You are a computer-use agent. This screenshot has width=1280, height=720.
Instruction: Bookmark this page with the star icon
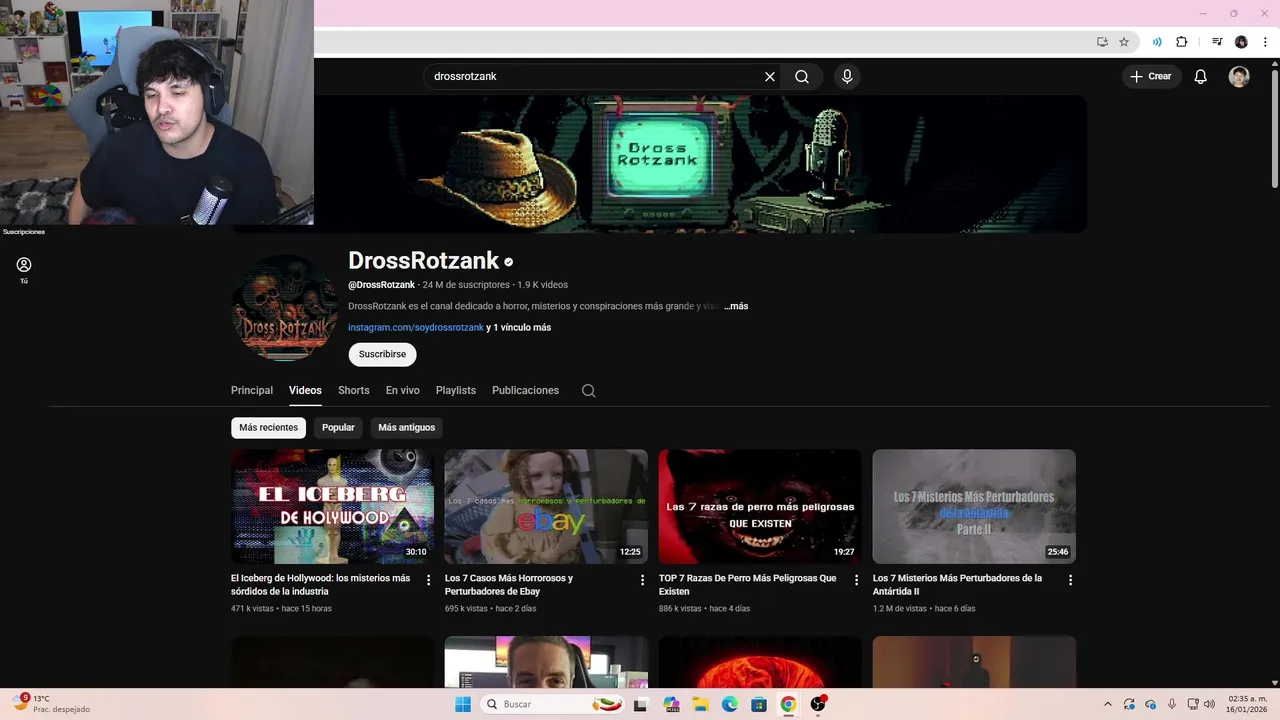point(1124,42)
